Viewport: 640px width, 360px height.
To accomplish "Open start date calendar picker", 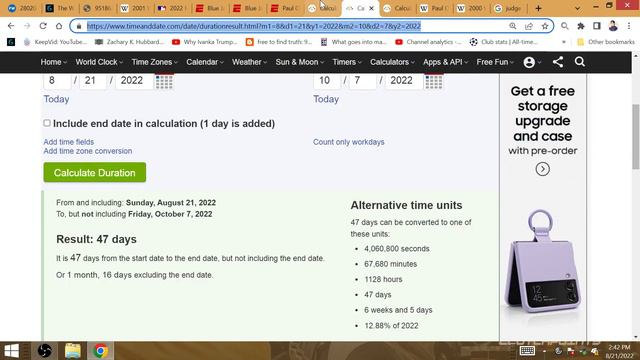I will click(164, 81).
